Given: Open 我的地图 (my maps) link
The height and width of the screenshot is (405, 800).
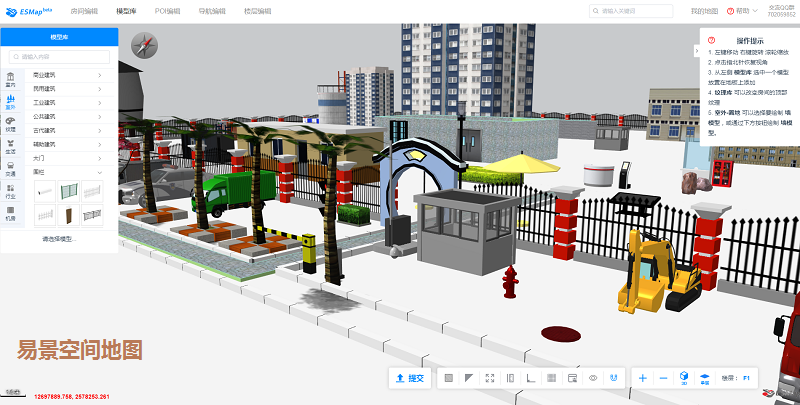Looking at the screenshot, I should tap(704, 11).
